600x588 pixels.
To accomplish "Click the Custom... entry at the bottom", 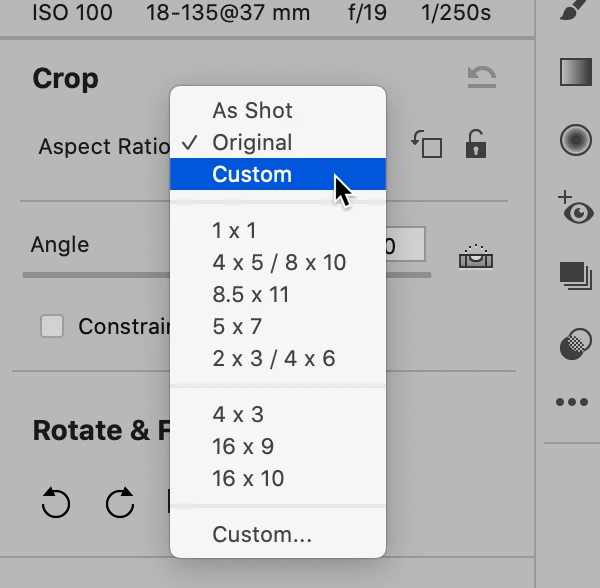I will pyautogui.click(x=262, y=534).
